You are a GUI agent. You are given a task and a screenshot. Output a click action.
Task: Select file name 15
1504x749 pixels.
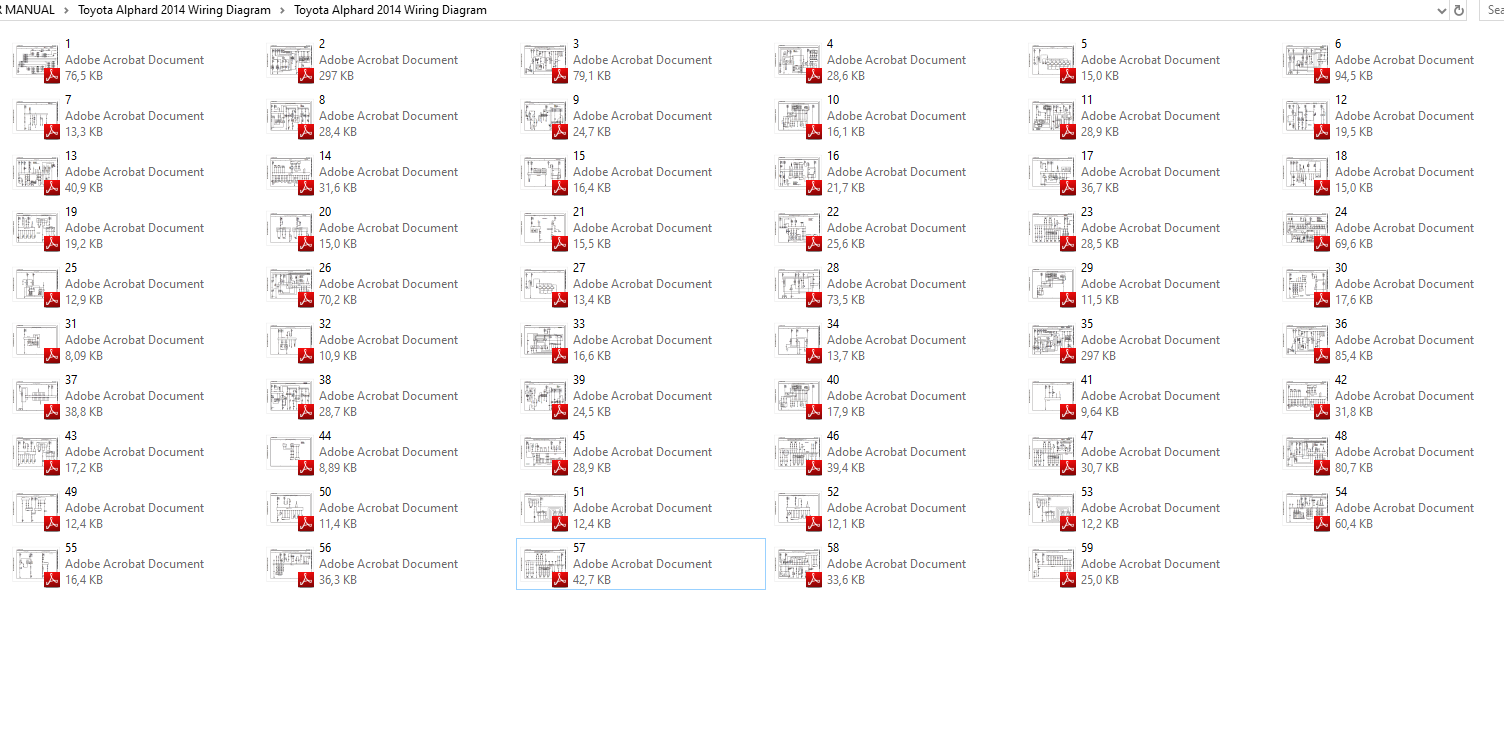tap(579, 156)
